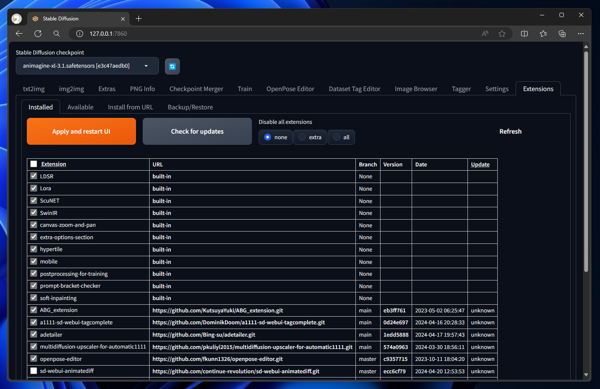Image resolution: width=600 pixels, height=389 pixels.
Task: Click the site info icon in address bar
Action: [79, 34]
